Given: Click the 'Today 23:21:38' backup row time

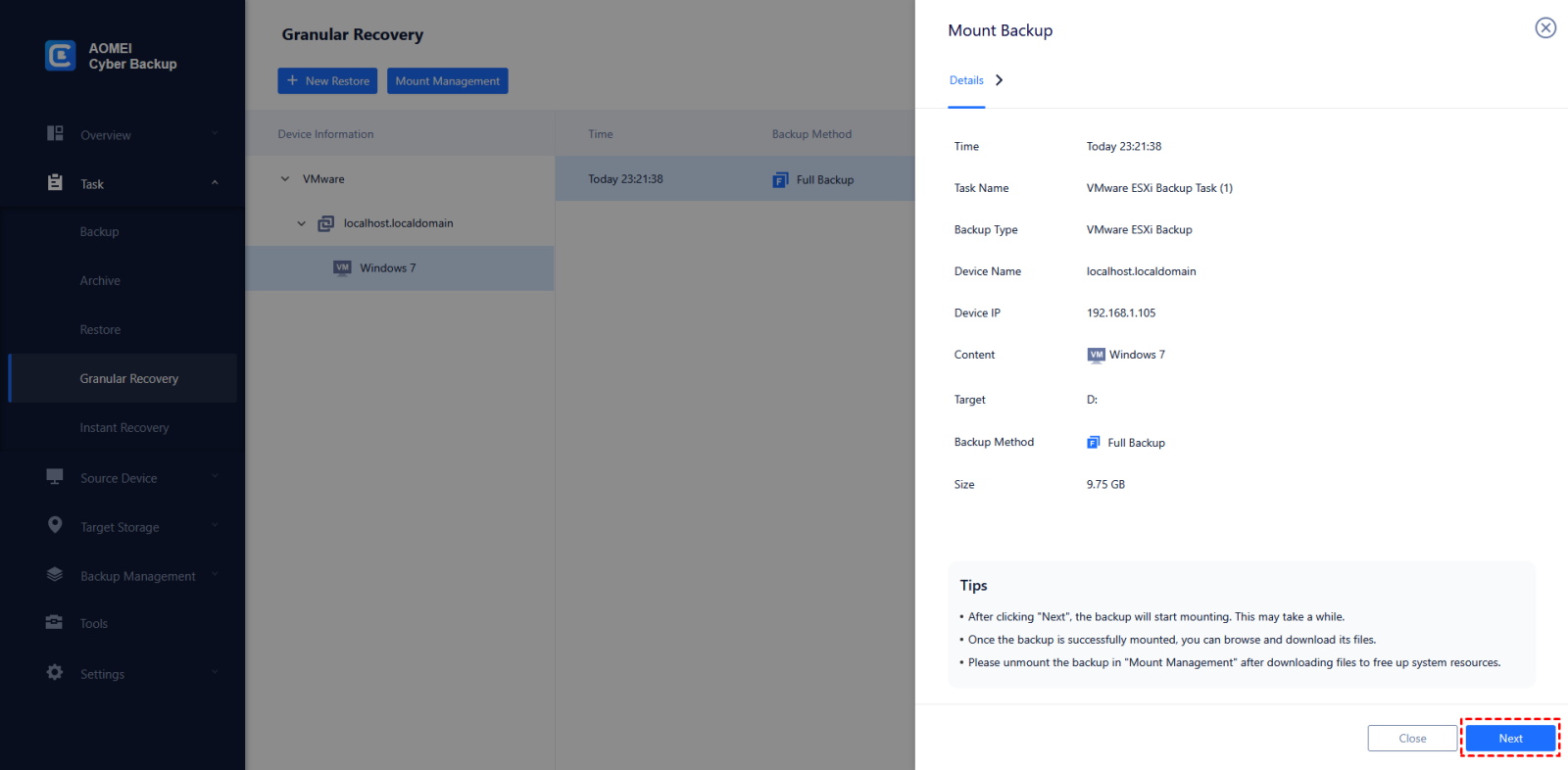Looking at the screenshot, I should (x=625, y=179).
